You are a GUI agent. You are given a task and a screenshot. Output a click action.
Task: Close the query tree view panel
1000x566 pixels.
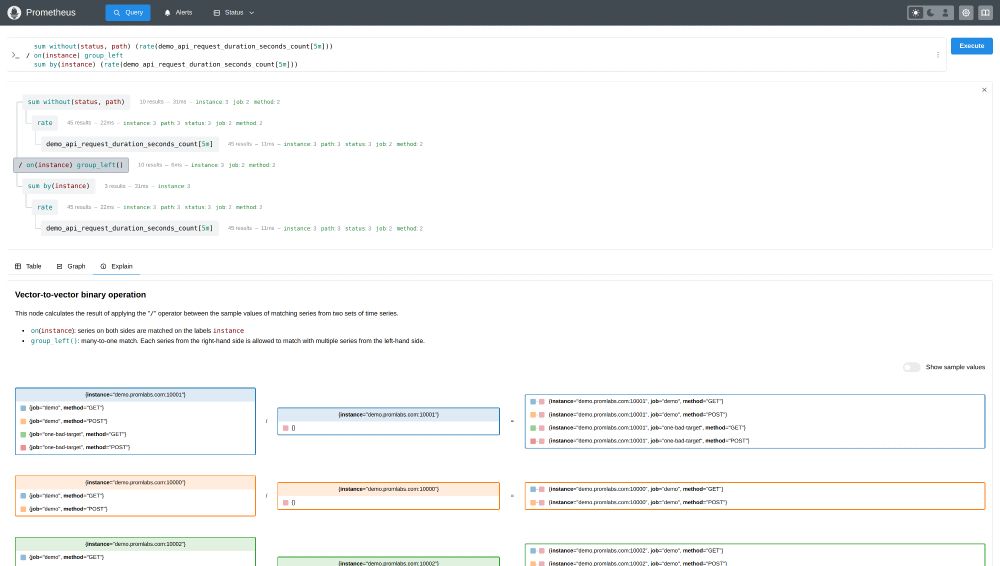(984, 90)
